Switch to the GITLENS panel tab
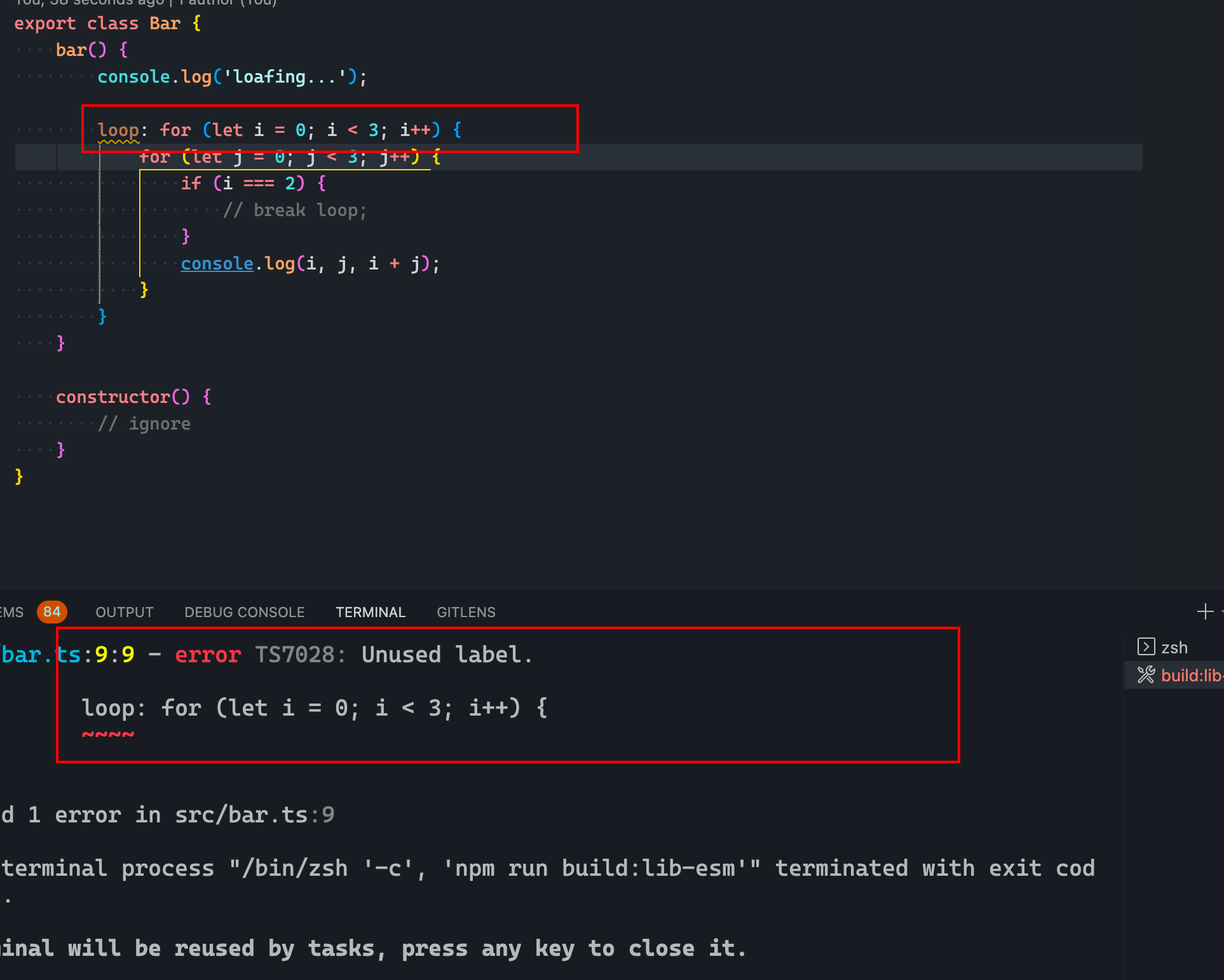Image resolution: width=1224 pixels, height=980 pixels. tap(466, 612)
